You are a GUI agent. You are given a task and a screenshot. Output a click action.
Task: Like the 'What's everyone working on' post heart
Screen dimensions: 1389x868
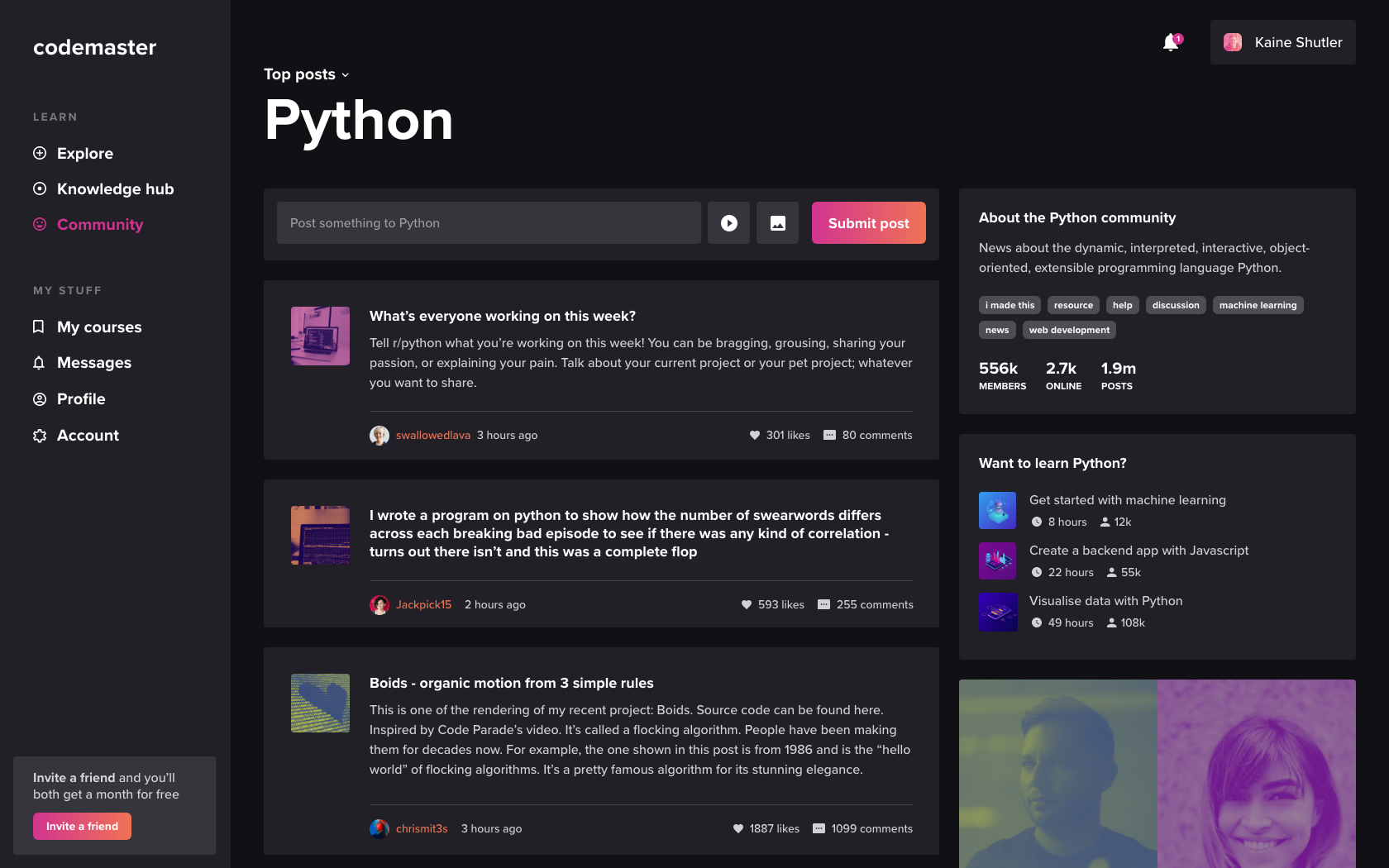755,435
